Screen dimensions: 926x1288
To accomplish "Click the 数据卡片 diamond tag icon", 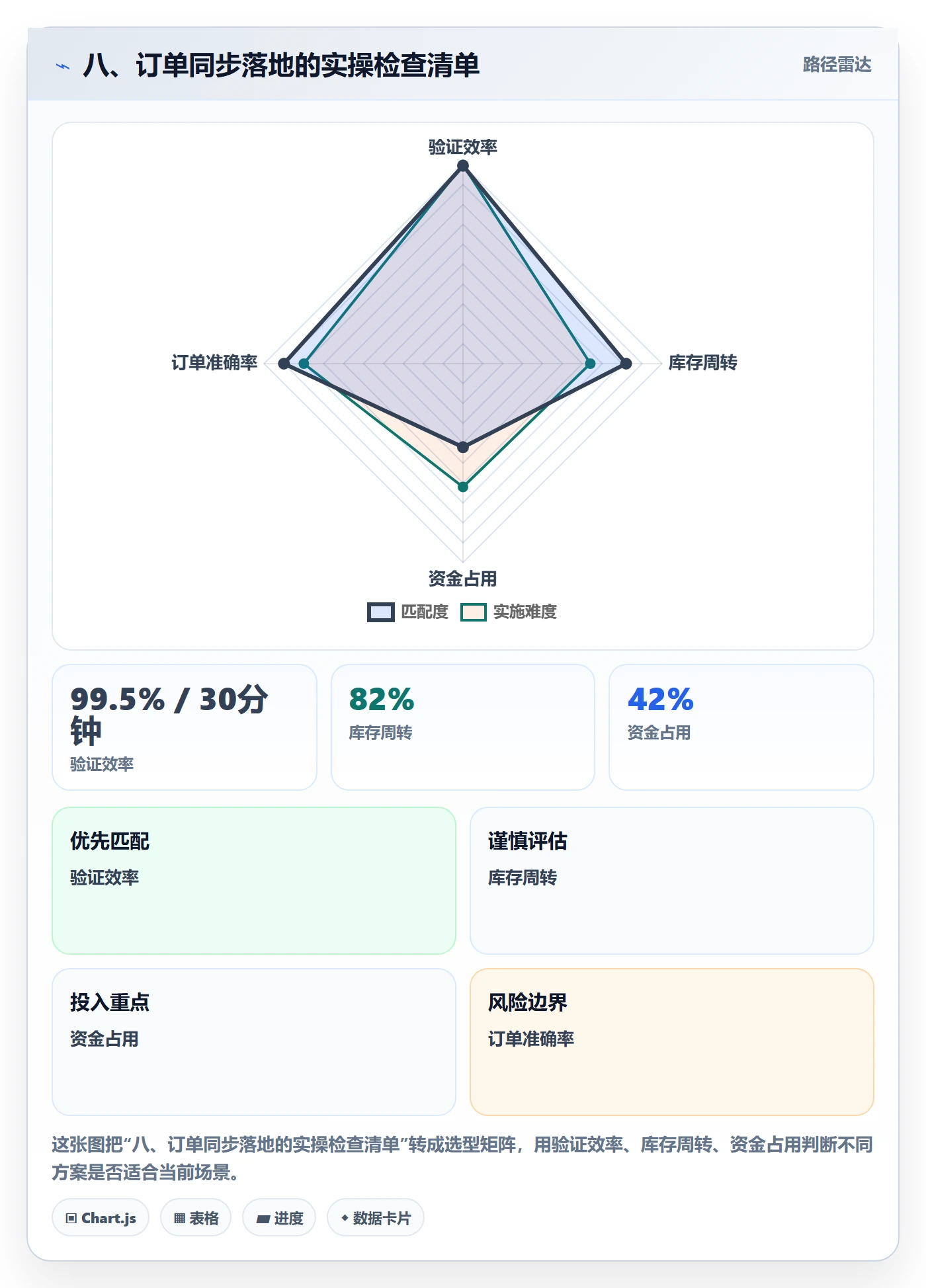I will click(344, 1217).
